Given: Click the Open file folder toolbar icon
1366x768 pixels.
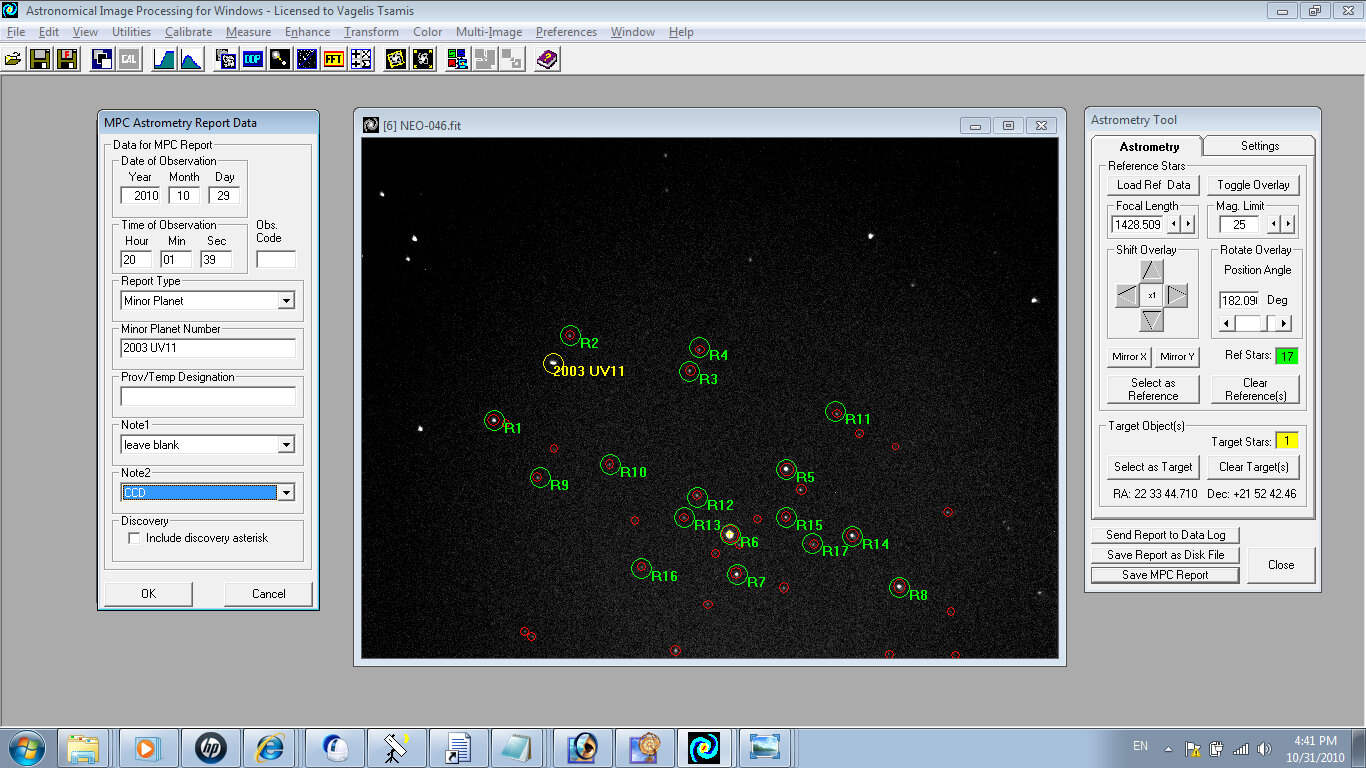Looking at the screenshot, I should tap(14, 59).
